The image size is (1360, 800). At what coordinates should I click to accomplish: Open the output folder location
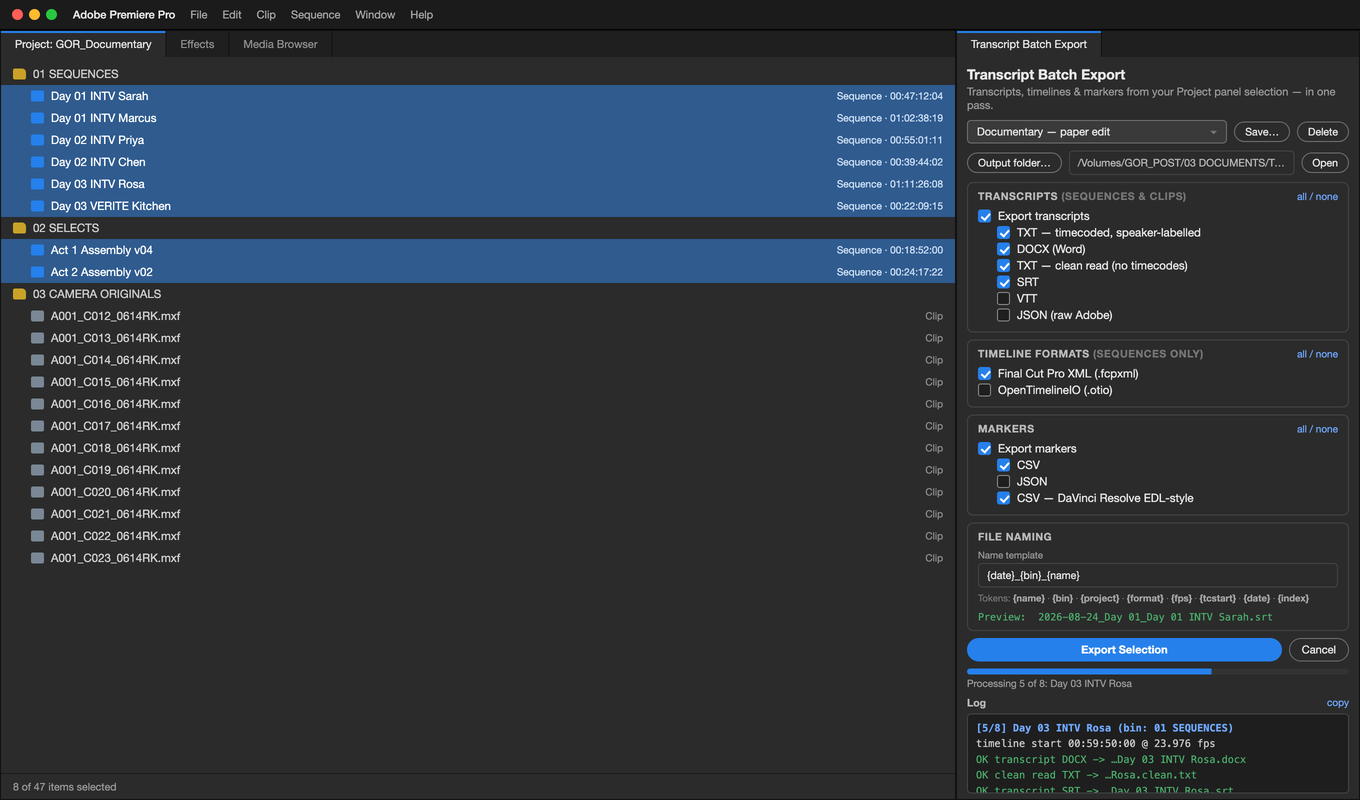[x=1325, y=163]
